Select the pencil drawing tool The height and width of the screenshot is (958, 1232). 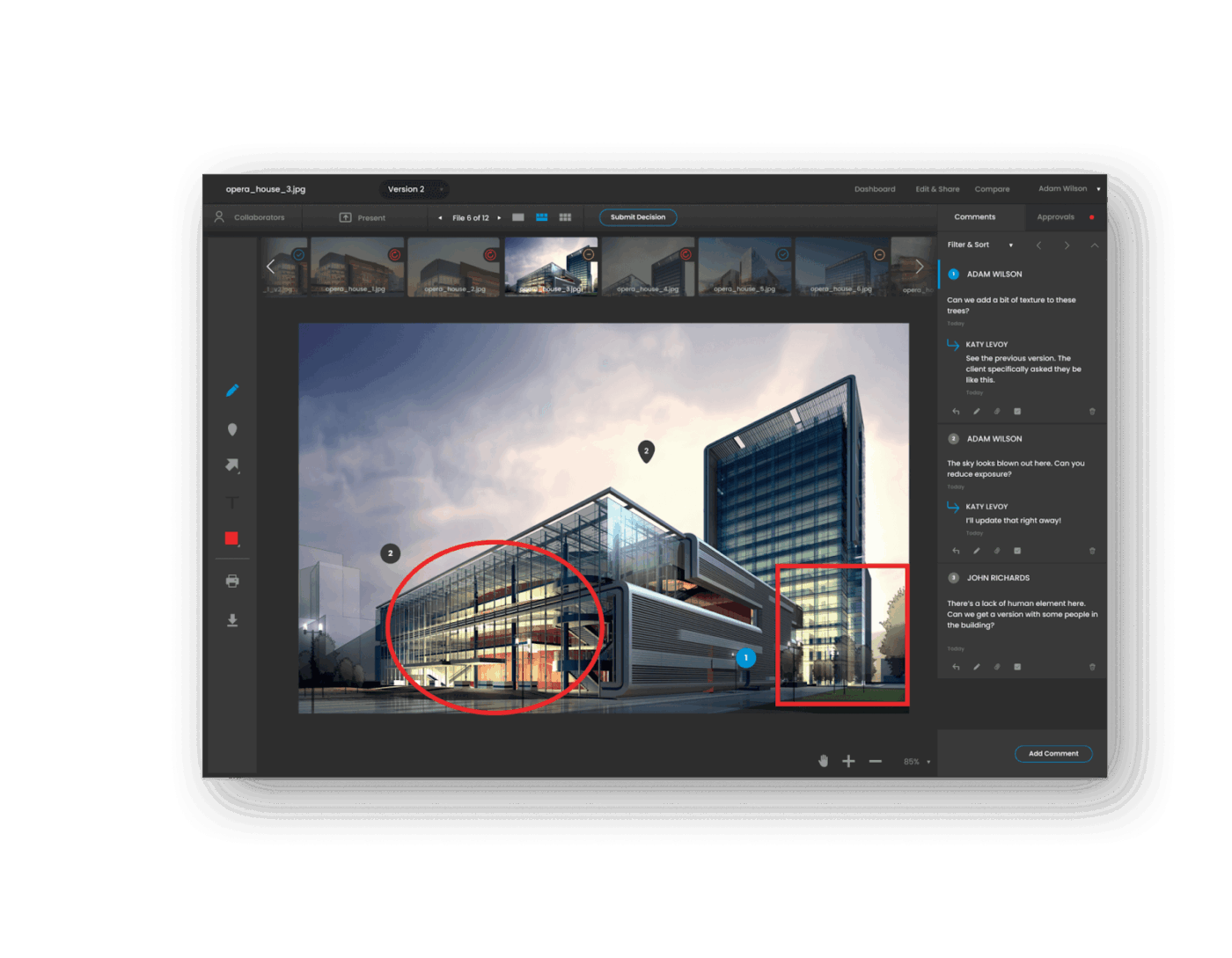232,391
